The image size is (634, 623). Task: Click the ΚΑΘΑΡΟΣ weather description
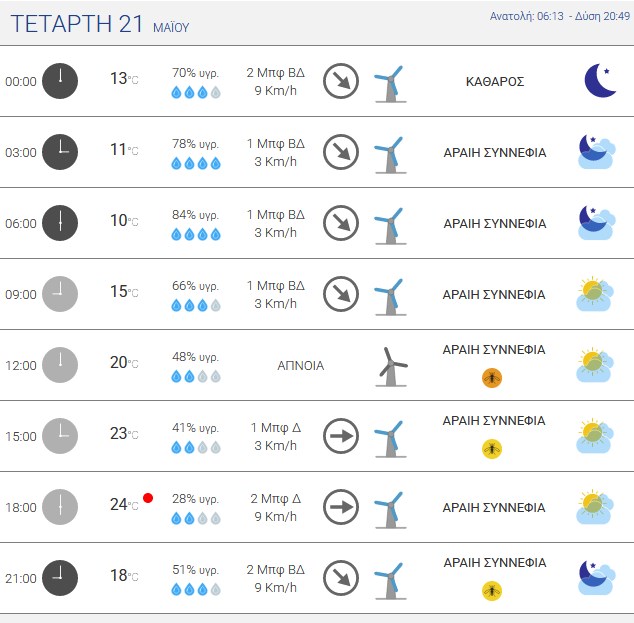point(495,82)
